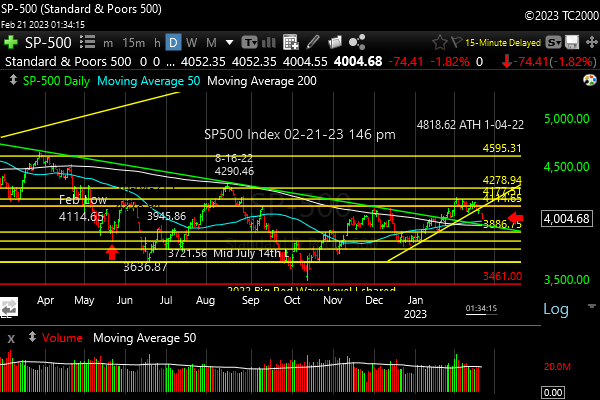Toggle the Log scale setting

point(555,310)
